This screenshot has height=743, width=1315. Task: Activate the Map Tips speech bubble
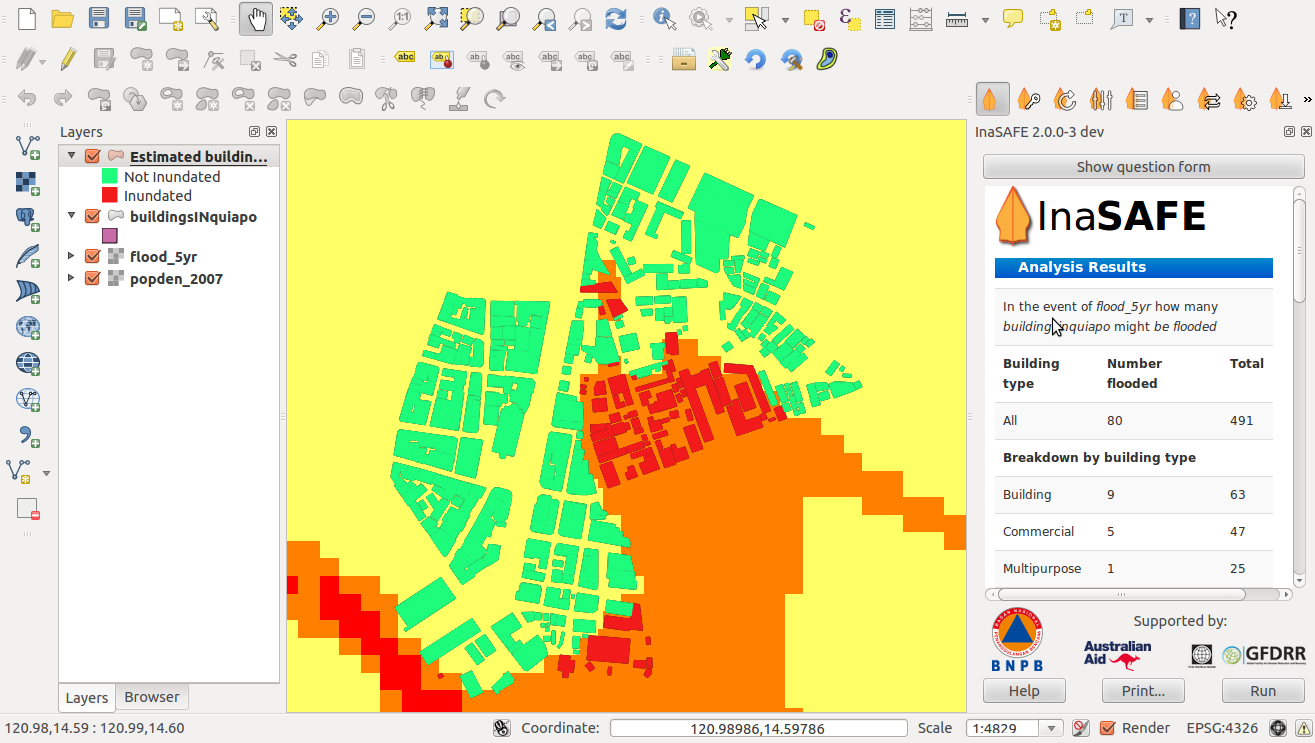[1013, 18]
